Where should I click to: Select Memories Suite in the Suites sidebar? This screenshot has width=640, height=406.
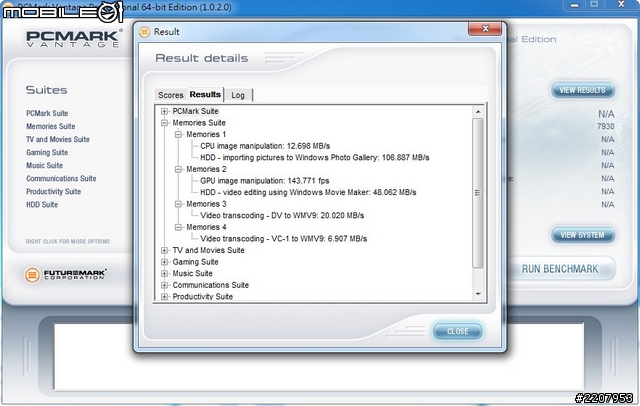tap(51, 126)
